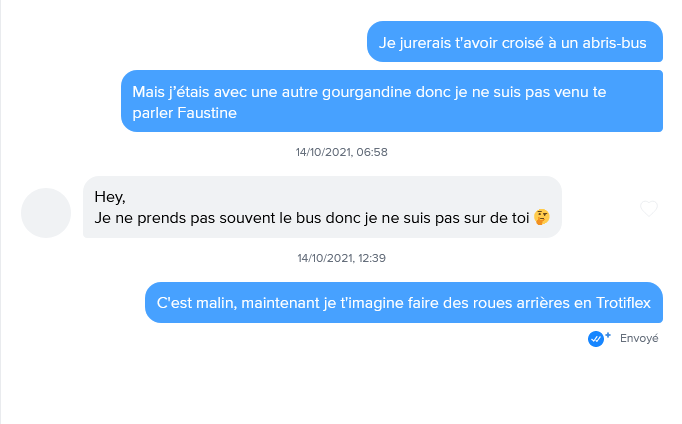Screen dimensions: 682x424
Task: Select the "Je jurerais t'avoir croisé" message bubble
Action: (x=514, y=43)
